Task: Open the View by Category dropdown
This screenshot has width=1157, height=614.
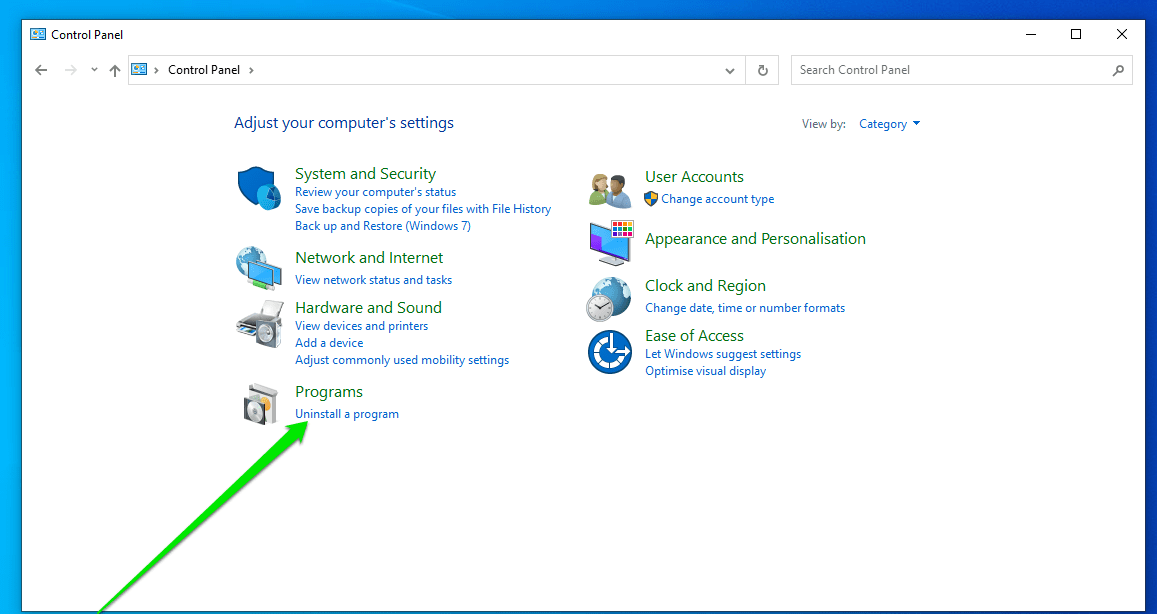Action: tap(889, 124)
